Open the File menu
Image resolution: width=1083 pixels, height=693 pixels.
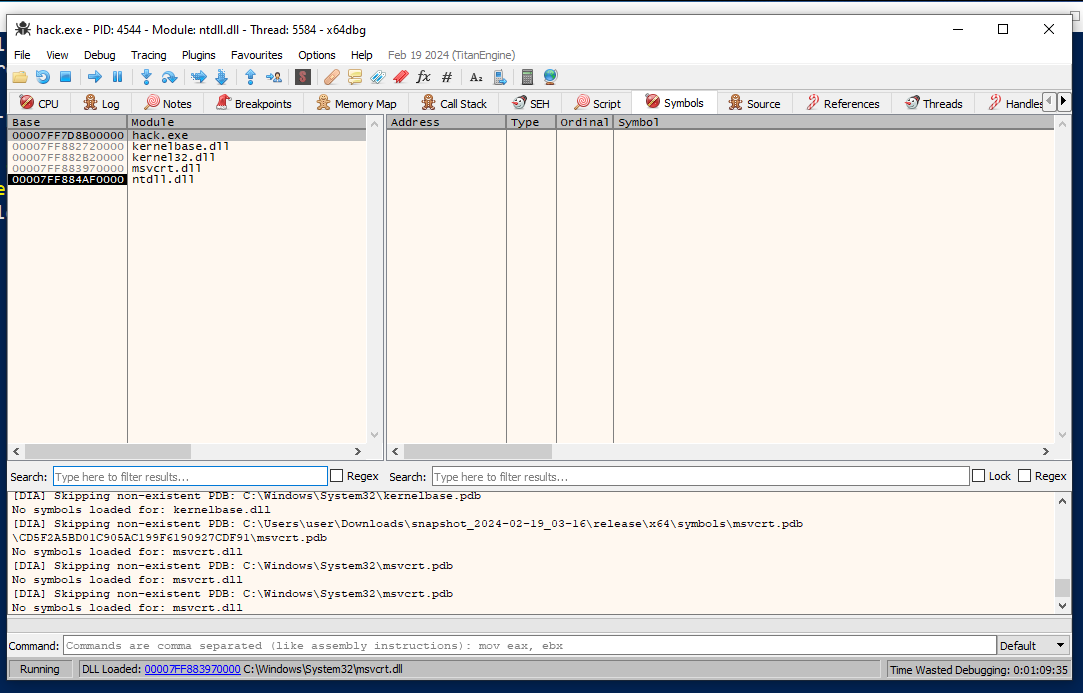click(x=22, y=55)
